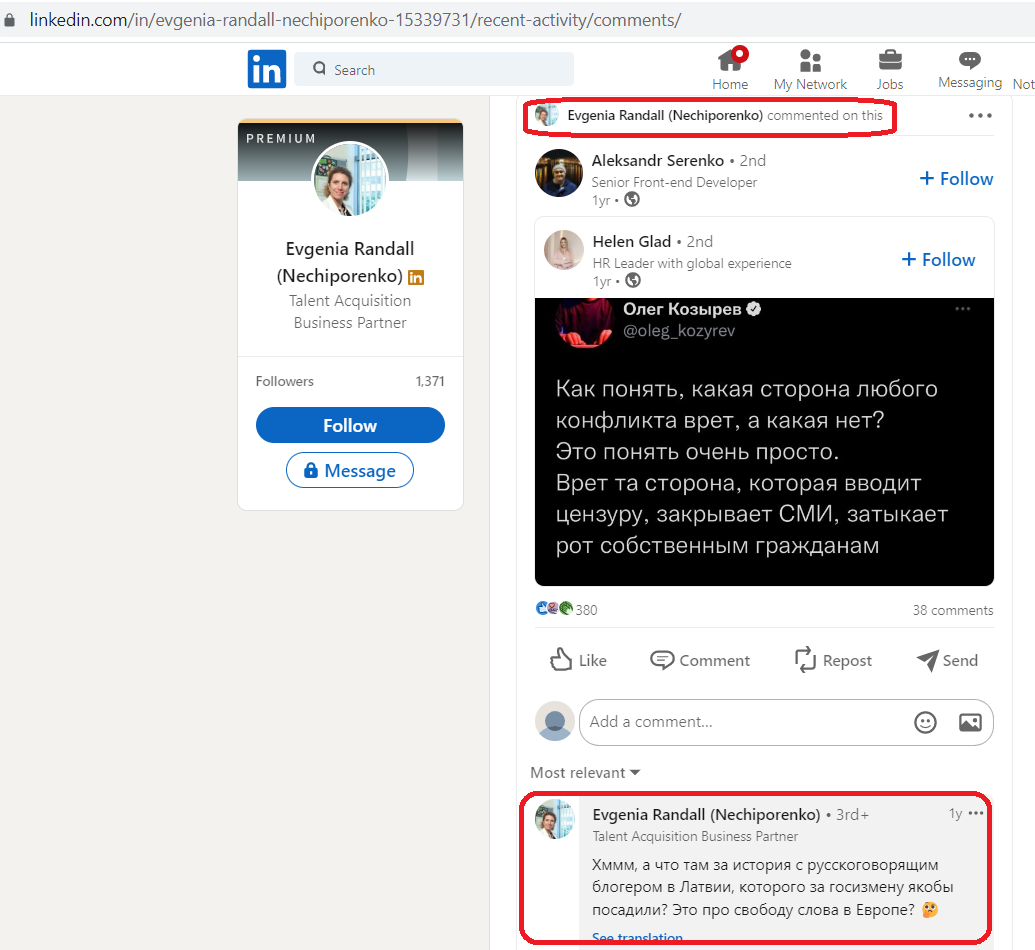This screenshot has width=1035, height=950.
Task: Focus the Search input field
Action: pyautogui.click(x=434, y=69)
